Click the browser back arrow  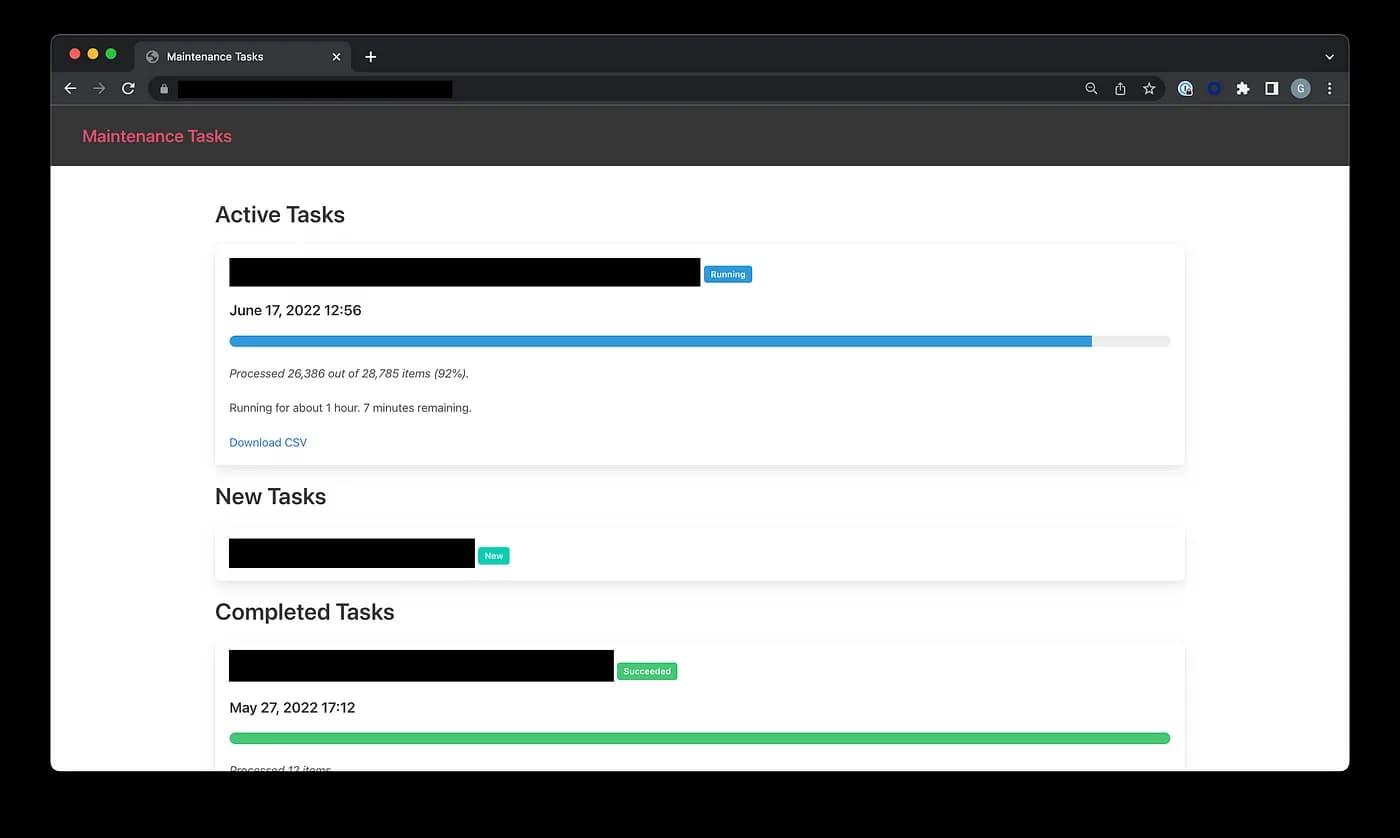tap(70, 88)
